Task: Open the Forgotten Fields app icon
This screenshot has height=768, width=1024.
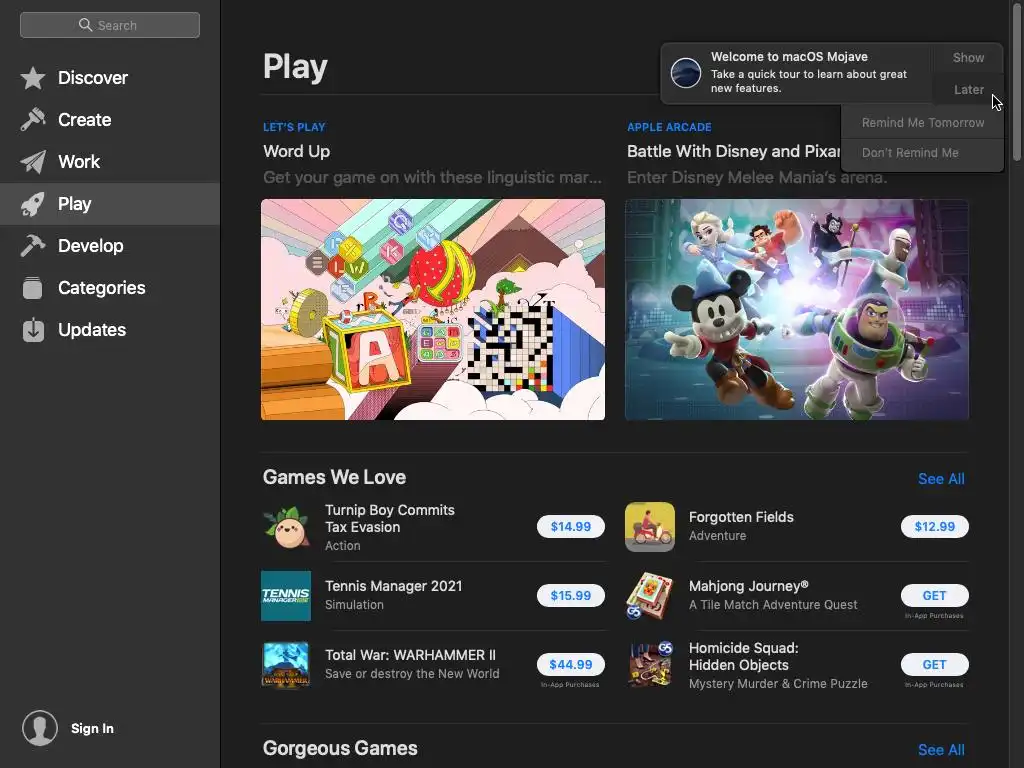Action: click(650, 527)
